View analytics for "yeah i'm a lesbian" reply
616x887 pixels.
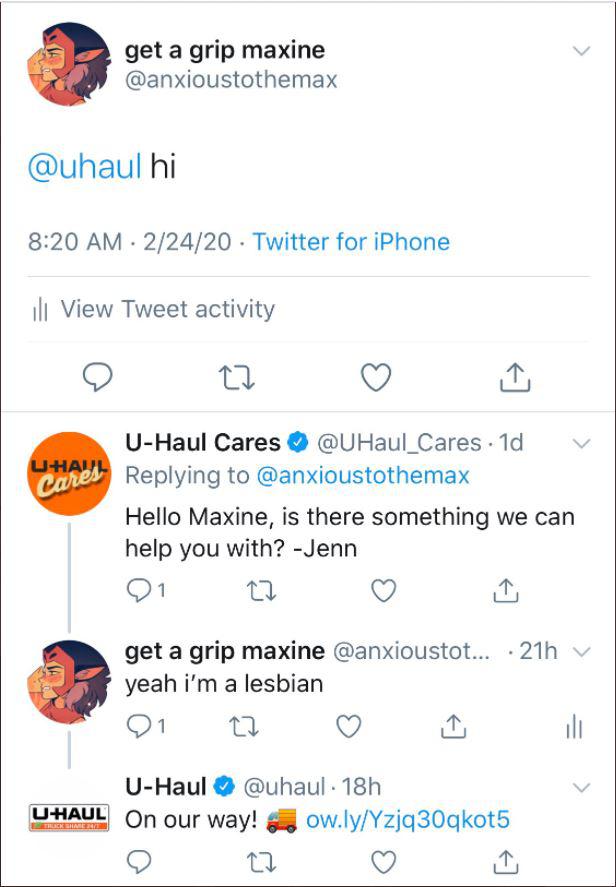click(x=573, y=726)
